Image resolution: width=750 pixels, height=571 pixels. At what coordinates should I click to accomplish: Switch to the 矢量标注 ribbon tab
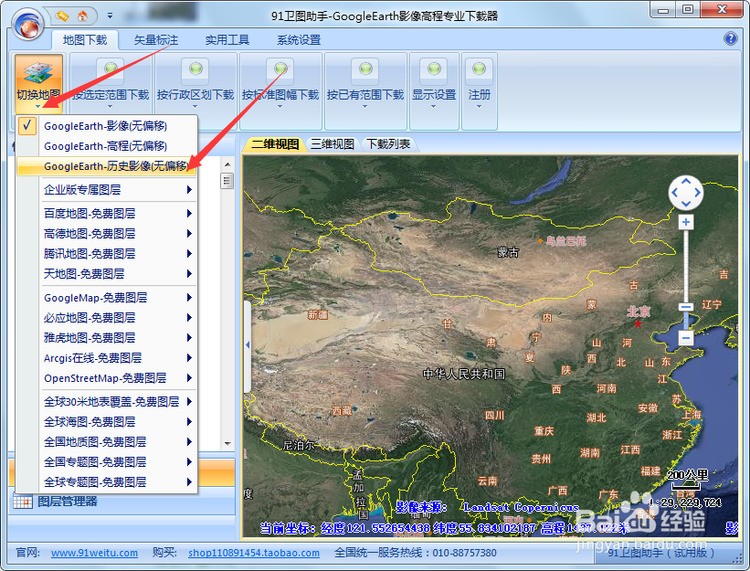pos(156,40)
